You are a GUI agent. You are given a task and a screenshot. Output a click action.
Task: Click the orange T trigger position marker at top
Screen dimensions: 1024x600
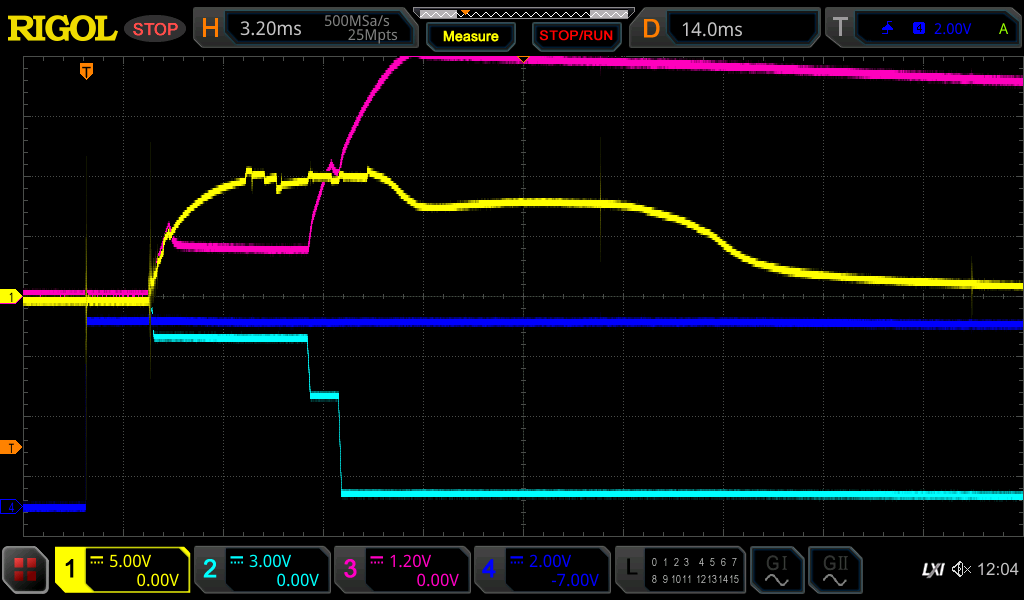(87, 71)
